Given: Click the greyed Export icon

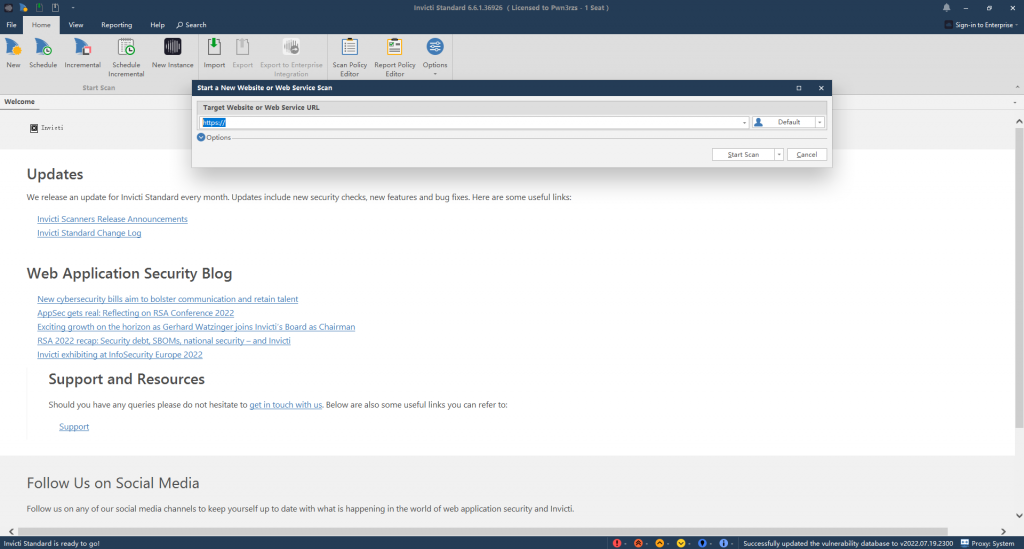Looking at the screenshot, I should click(x=242, y=53).
